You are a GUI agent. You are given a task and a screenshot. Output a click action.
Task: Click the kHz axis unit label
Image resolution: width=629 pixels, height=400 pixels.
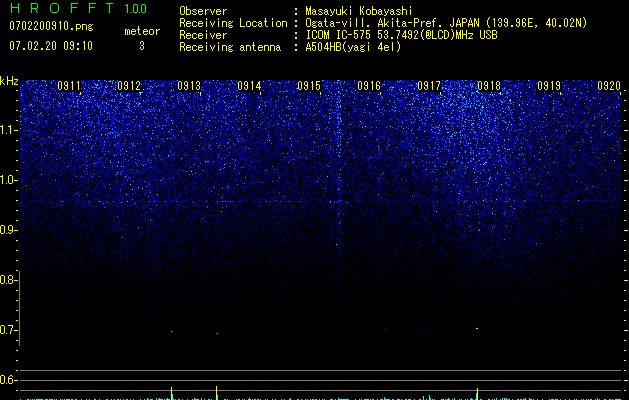coord(9,81)
